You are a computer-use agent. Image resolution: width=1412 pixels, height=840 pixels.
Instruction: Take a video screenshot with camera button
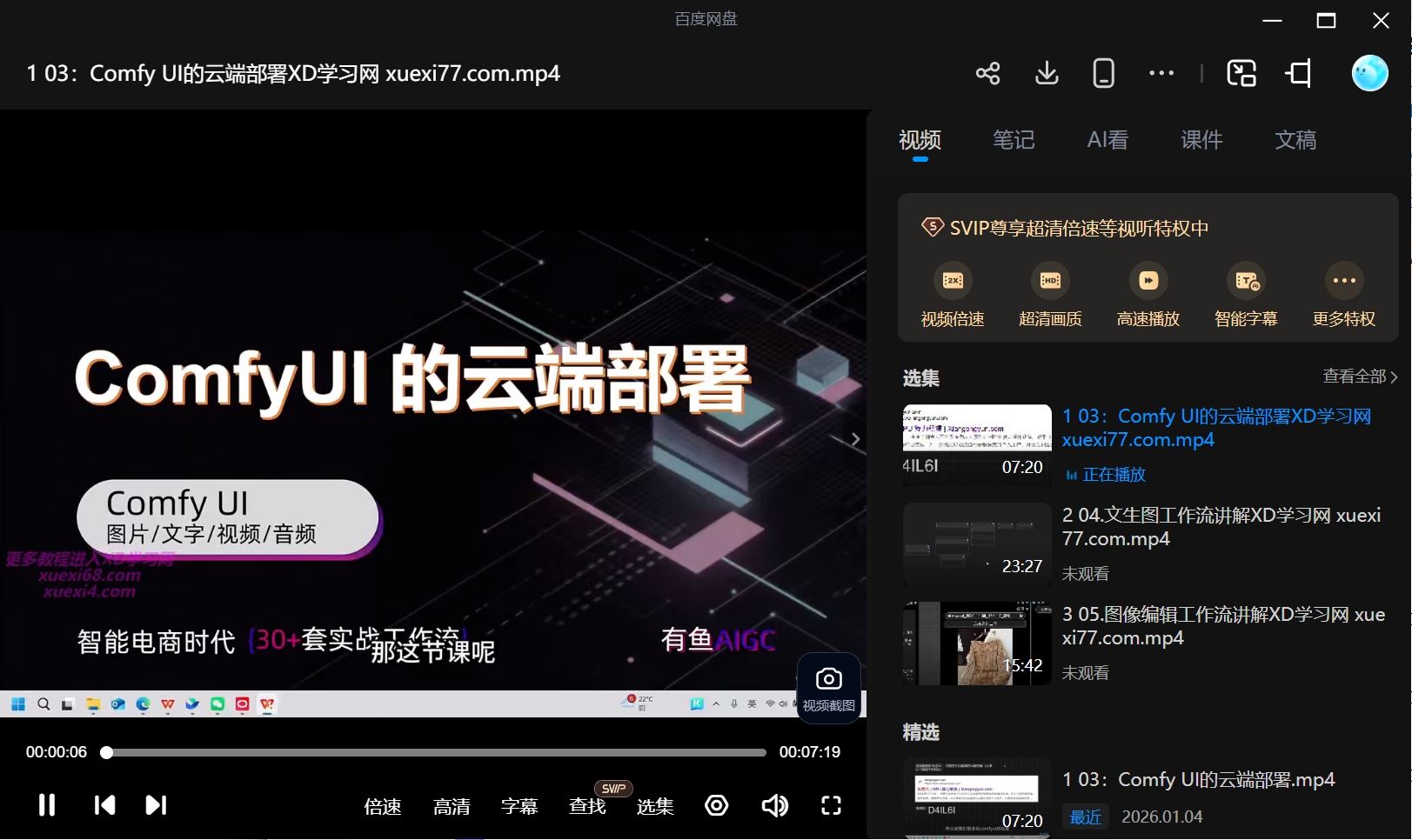coord(828,688)
